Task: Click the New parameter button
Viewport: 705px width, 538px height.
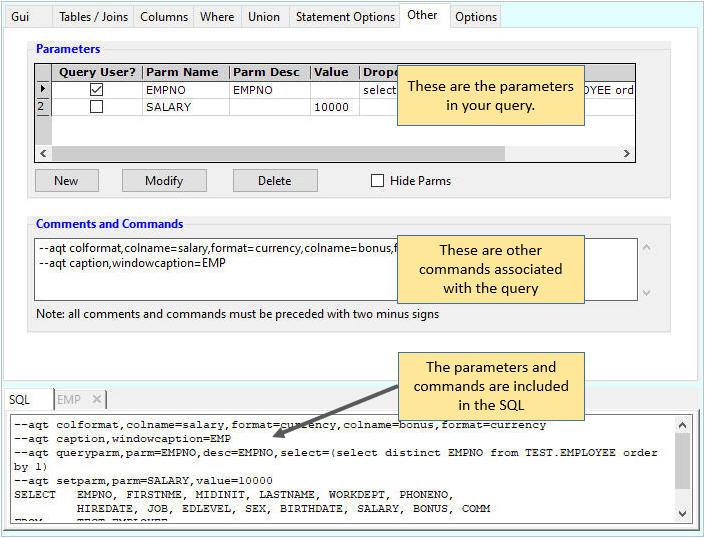Action: tap(67, 181)
